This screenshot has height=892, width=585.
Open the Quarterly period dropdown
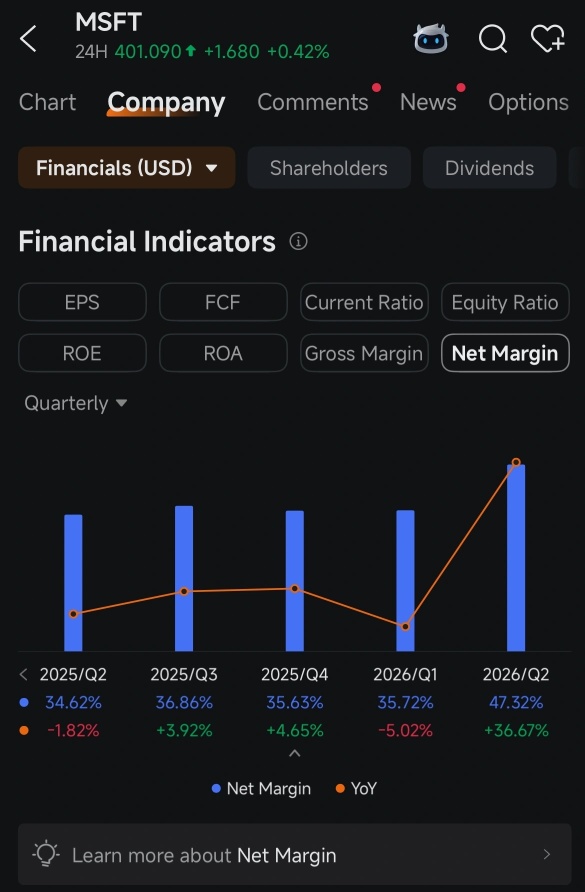coord(75,403)
